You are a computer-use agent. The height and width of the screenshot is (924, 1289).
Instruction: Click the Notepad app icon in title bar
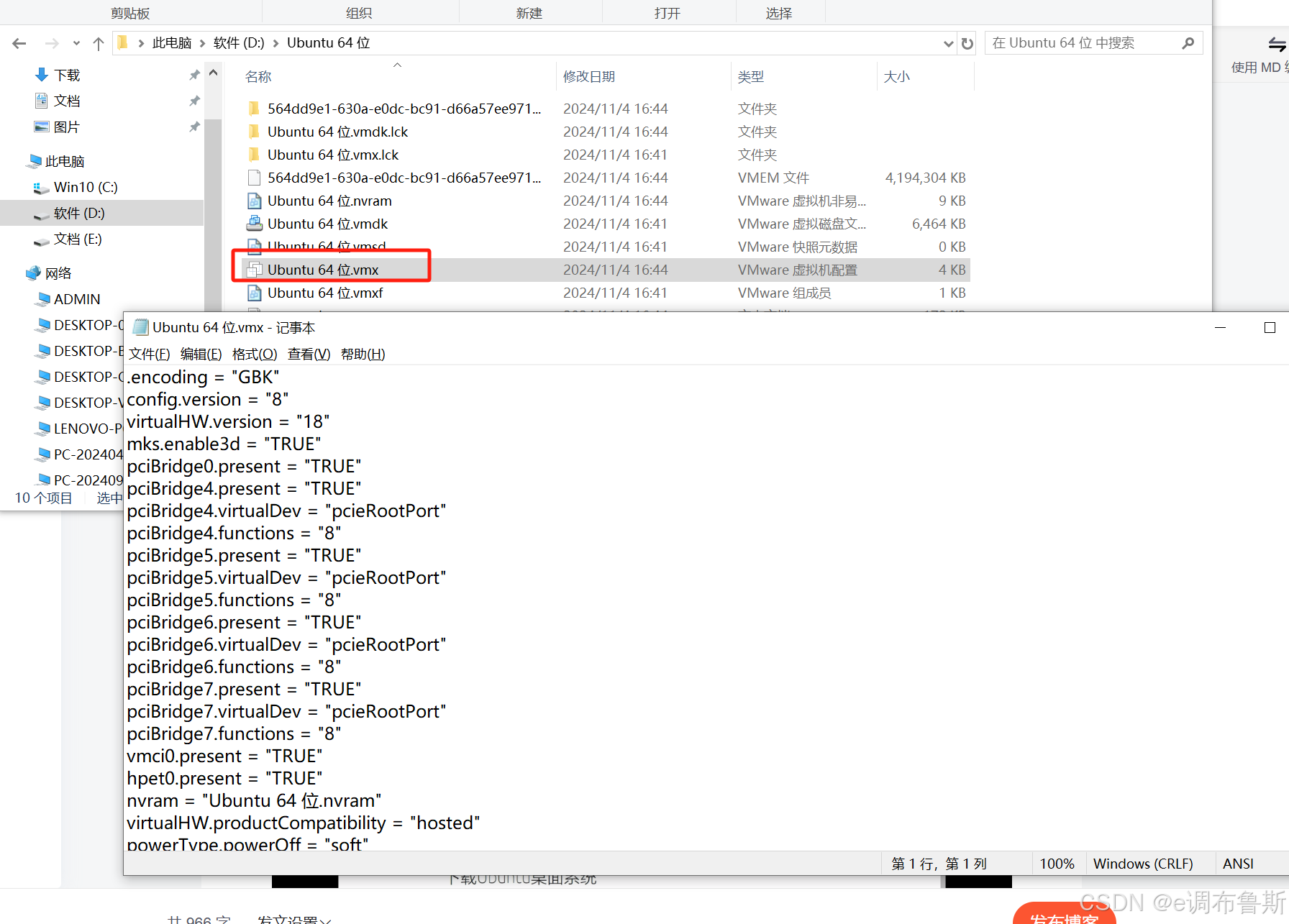pyautogui.click(x=140, y=327)
